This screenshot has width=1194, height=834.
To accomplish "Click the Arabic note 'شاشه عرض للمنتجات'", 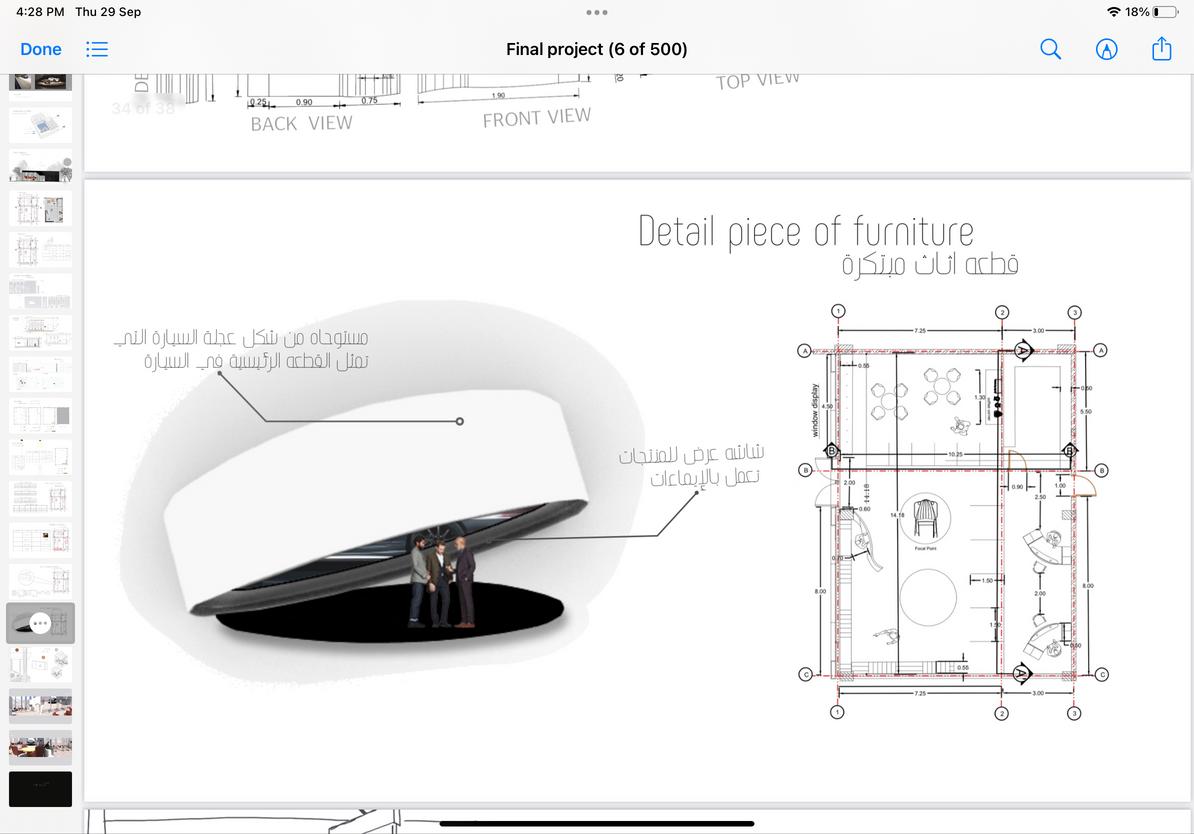I will point(691,454).
